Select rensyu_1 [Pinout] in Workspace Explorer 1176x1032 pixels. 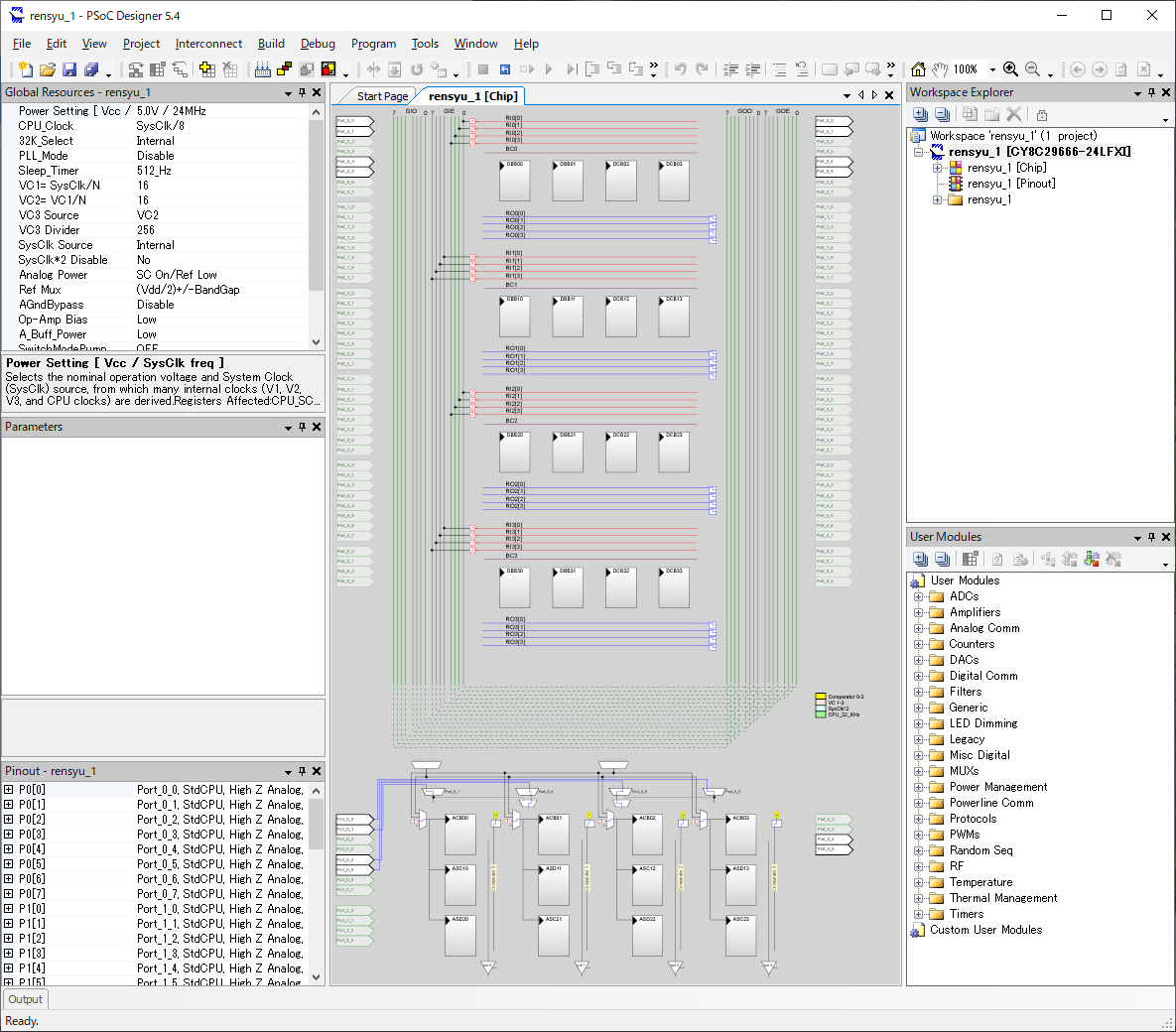pos(1010,184)
